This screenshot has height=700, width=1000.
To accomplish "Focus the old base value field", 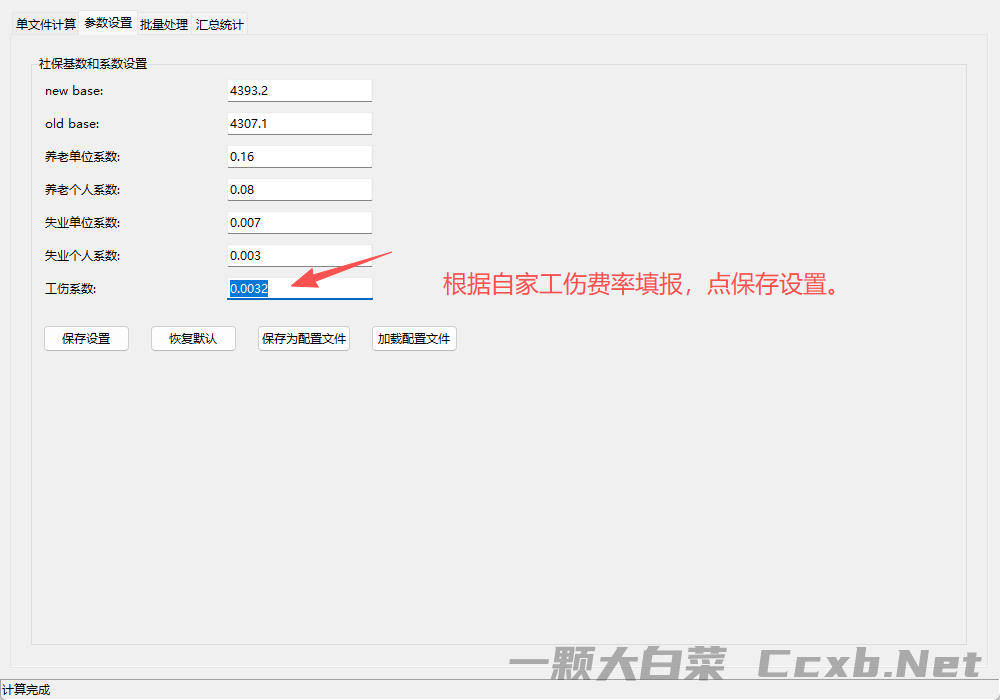I will [x=300, y=123].
